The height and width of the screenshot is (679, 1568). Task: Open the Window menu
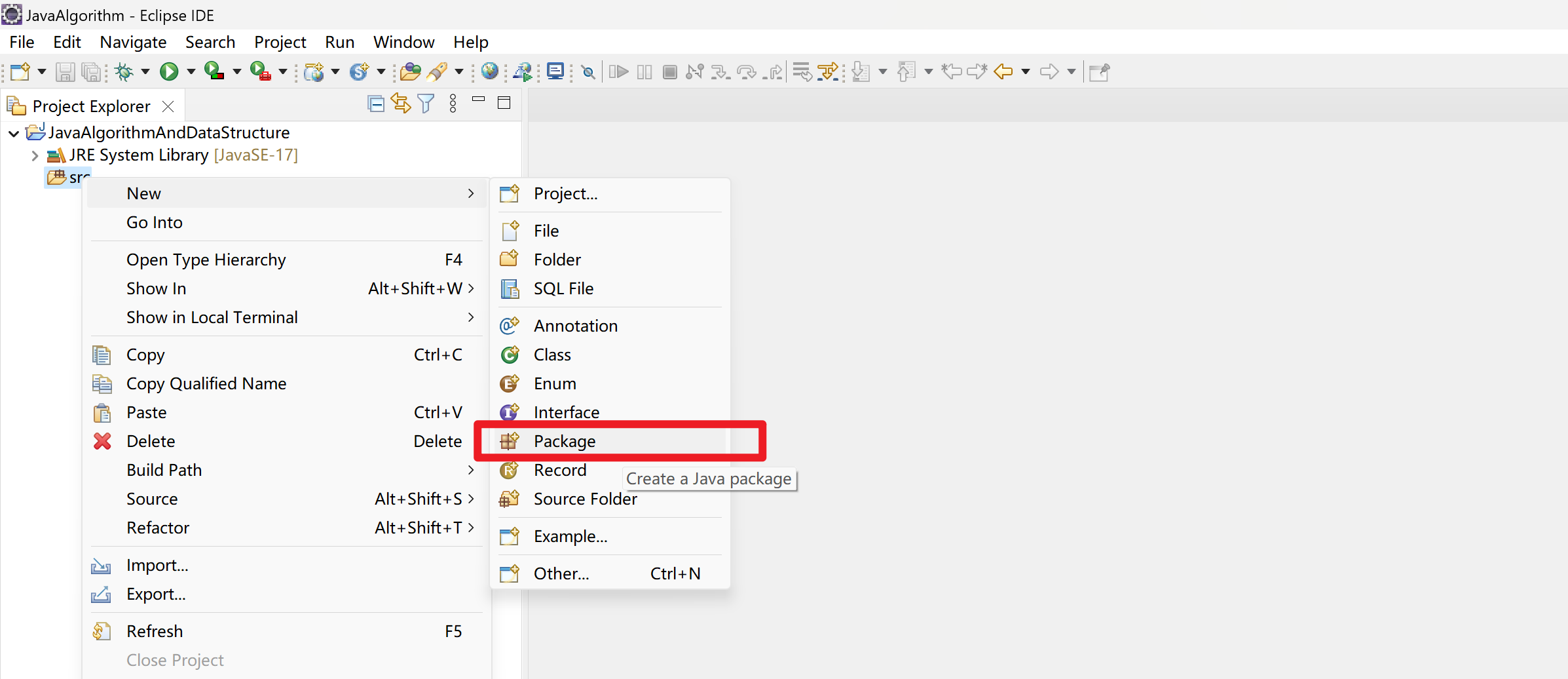pos(404,42)
